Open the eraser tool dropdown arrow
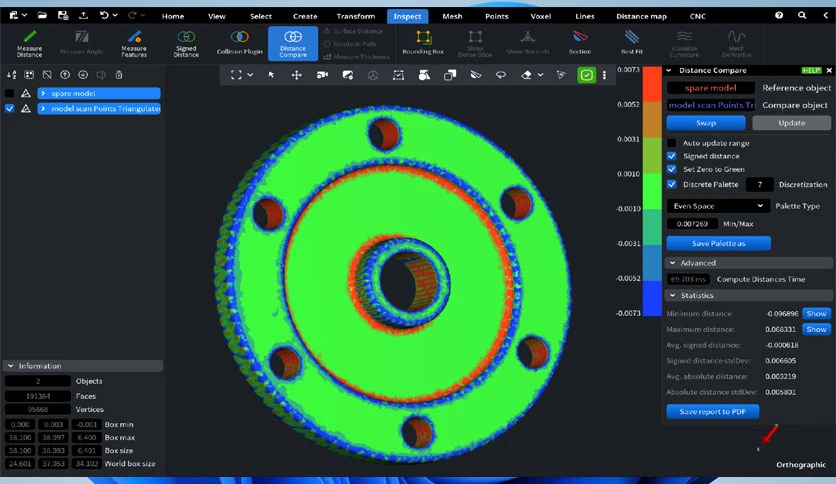 [541, 75]
